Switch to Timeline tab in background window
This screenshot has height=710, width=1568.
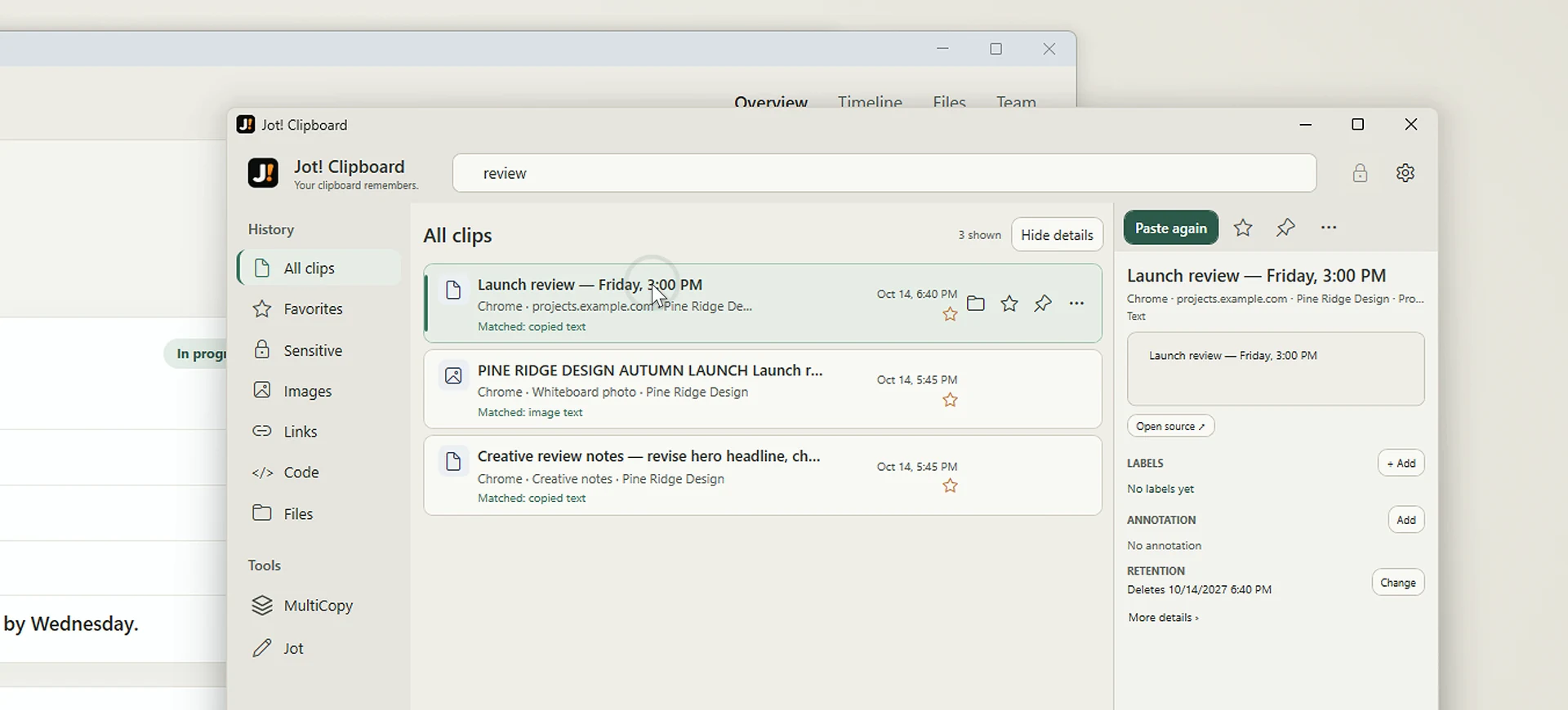(x=870, y=102)
